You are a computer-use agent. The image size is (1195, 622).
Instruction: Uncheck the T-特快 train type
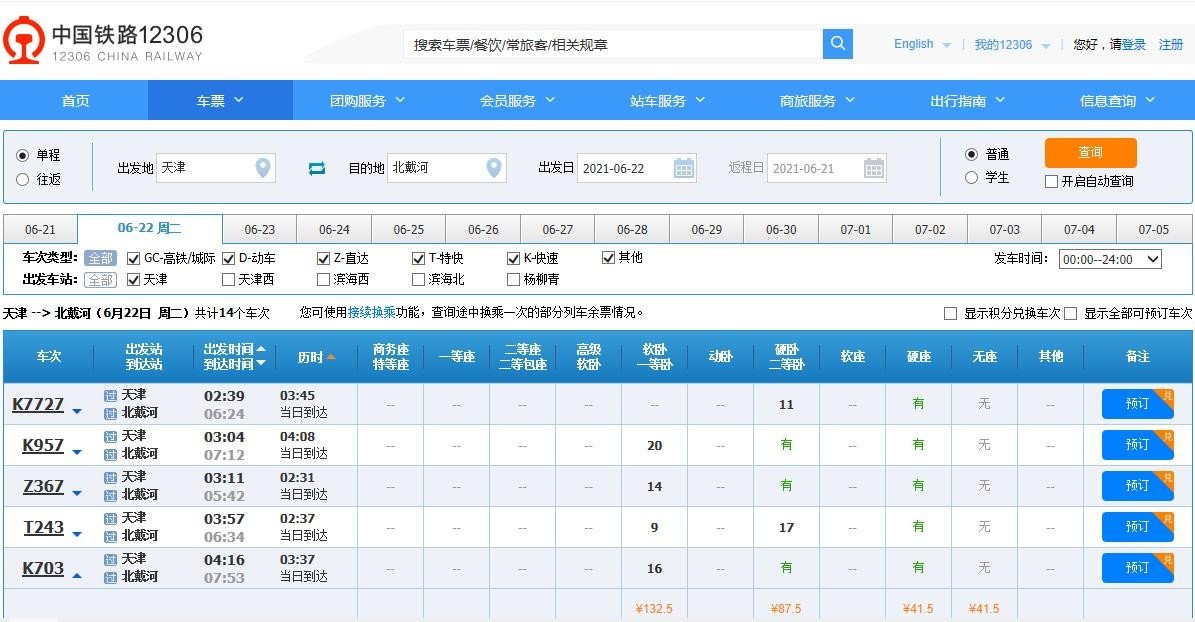[418, 258]
